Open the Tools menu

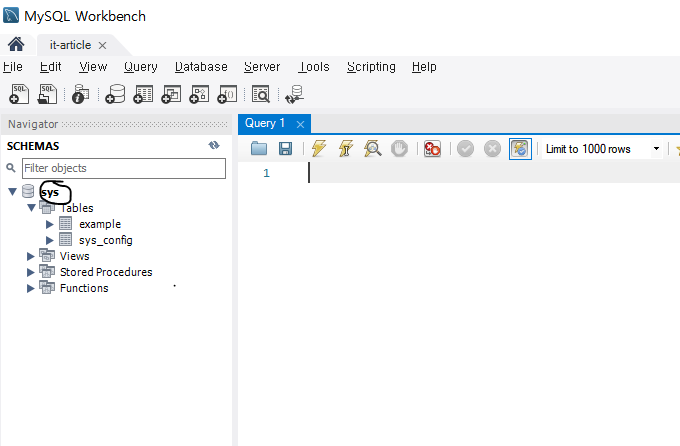click(x=314, y=67)
